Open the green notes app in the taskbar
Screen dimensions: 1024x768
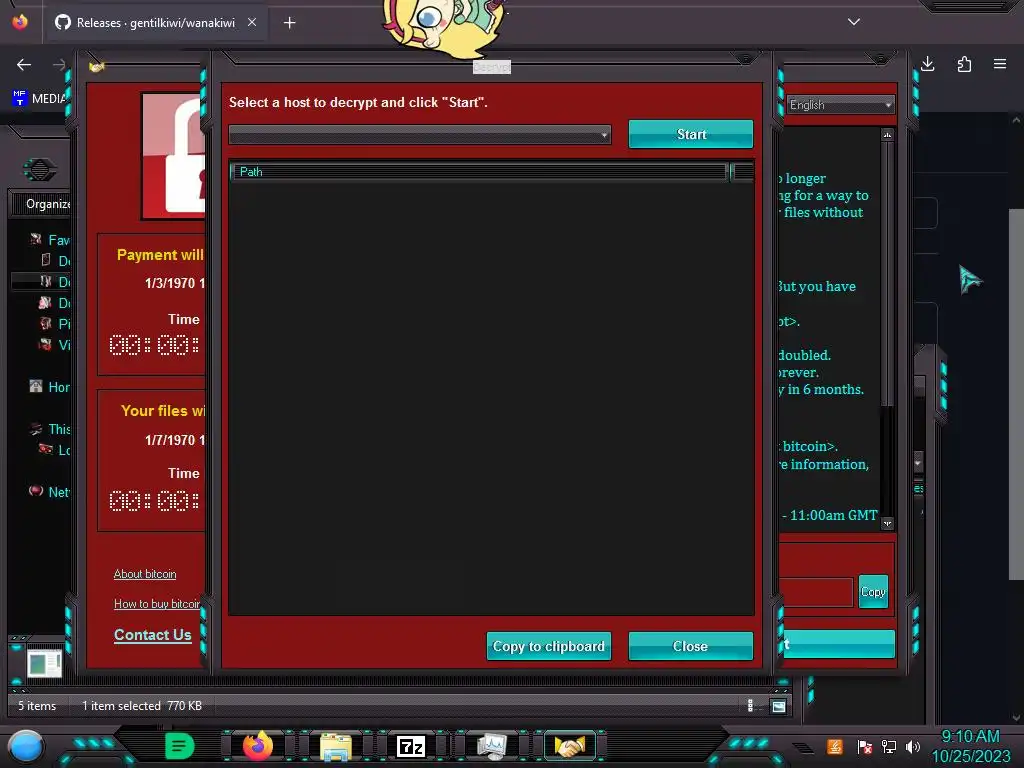click(x=180, y=746)
